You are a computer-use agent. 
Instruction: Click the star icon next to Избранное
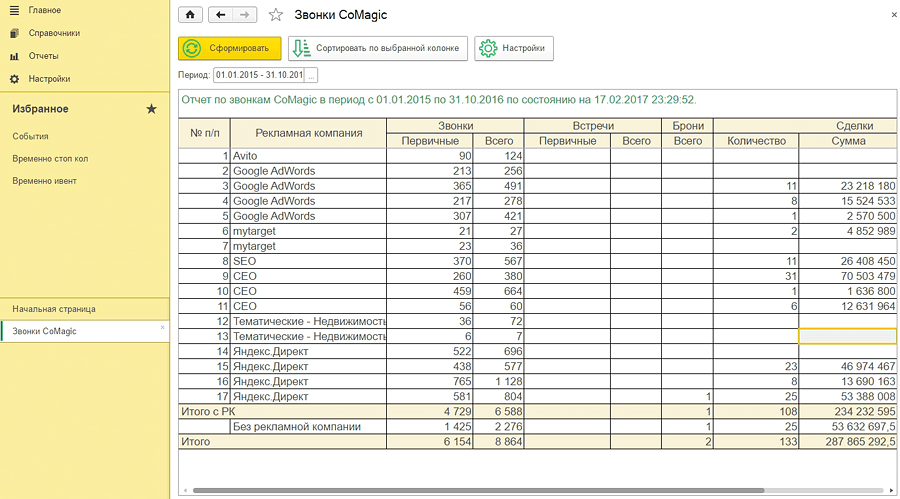pyautogui.click(x=151, y=108)
